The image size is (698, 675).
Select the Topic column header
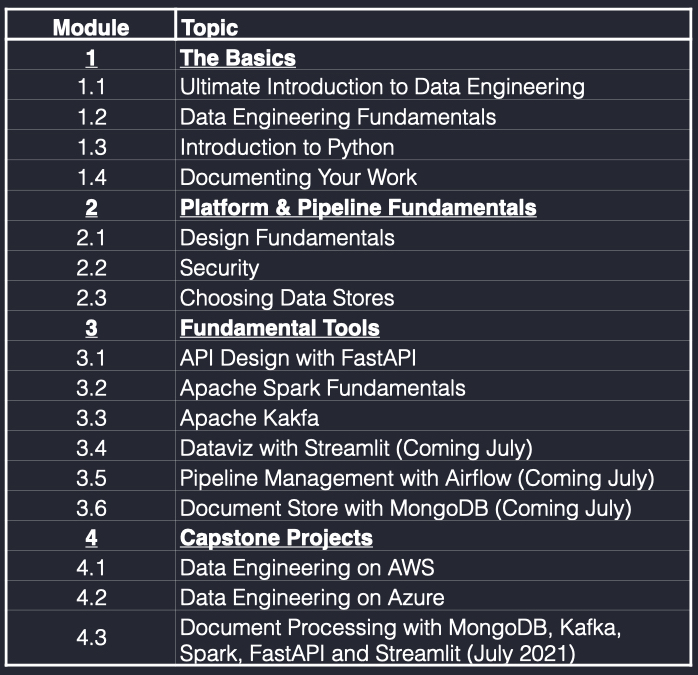[x=210, y=28]
